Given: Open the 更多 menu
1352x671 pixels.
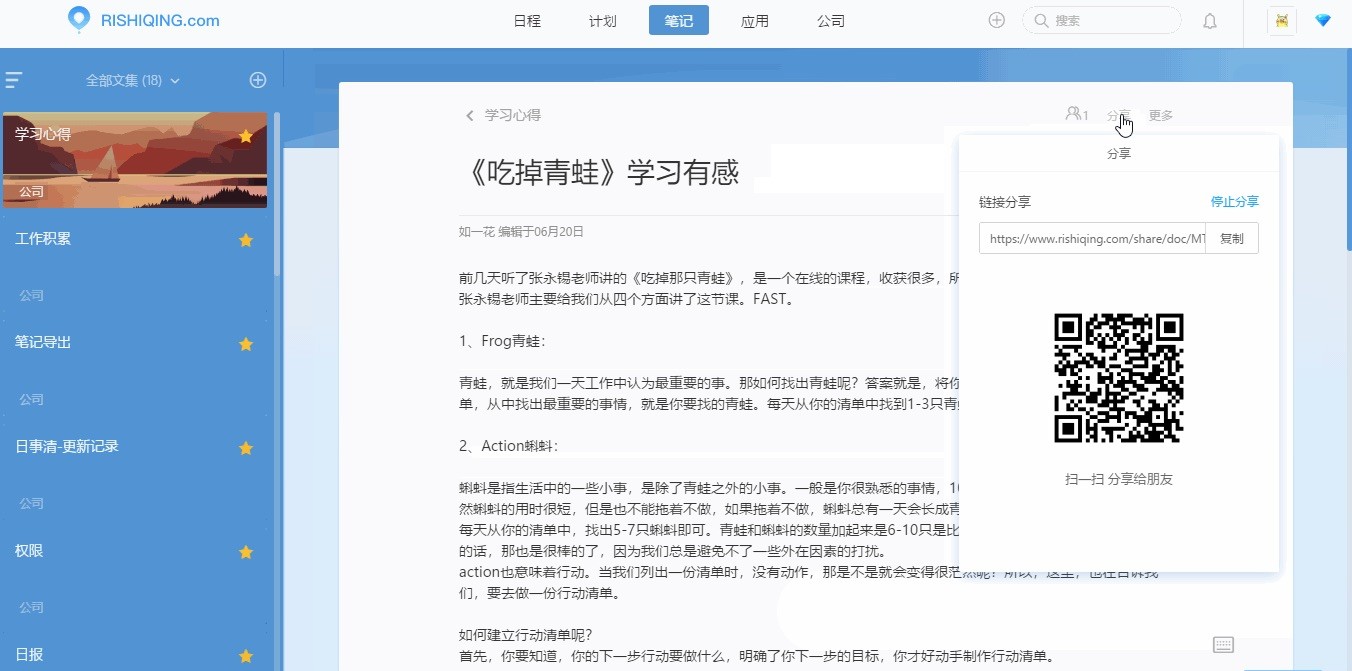Looking at the screenshot, I should [x=1161, y=116].
